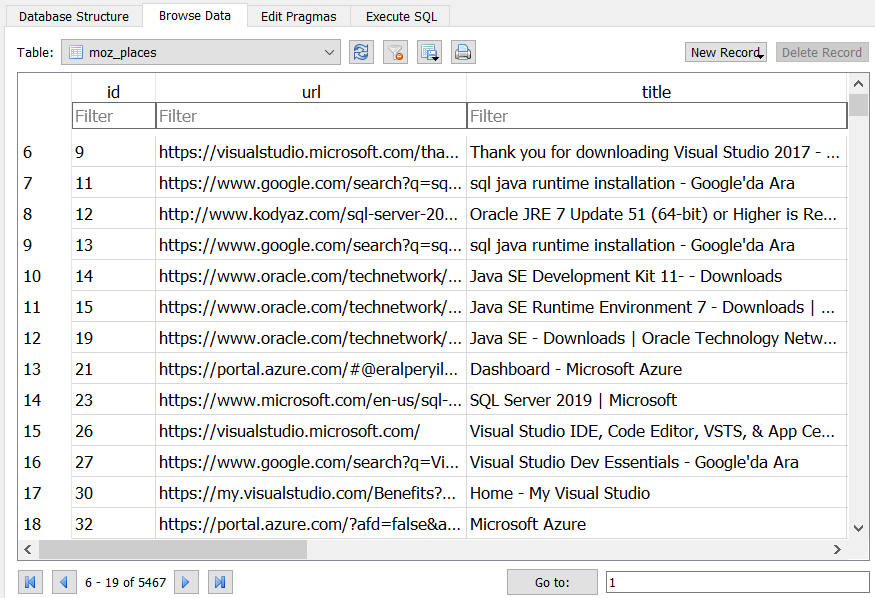875x598 pixels.
Task: Select the kodyaz.com sql-server url cell
Action: point(311,214)
